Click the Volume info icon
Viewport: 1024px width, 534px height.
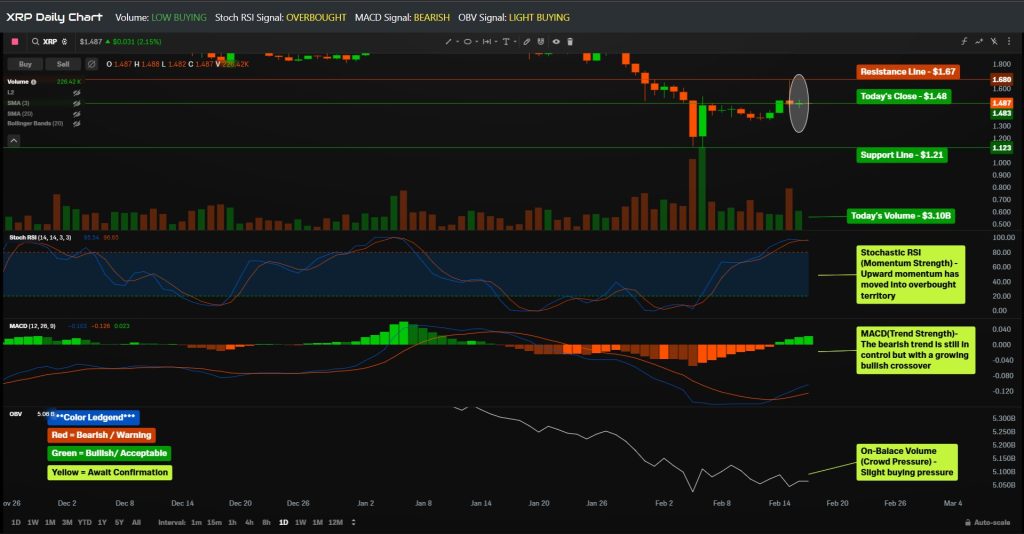click(x=33, y=82)
